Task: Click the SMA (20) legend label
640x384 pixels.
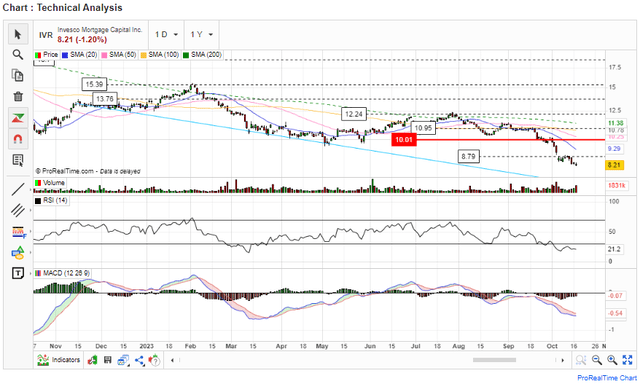Action: pos(80,54)
